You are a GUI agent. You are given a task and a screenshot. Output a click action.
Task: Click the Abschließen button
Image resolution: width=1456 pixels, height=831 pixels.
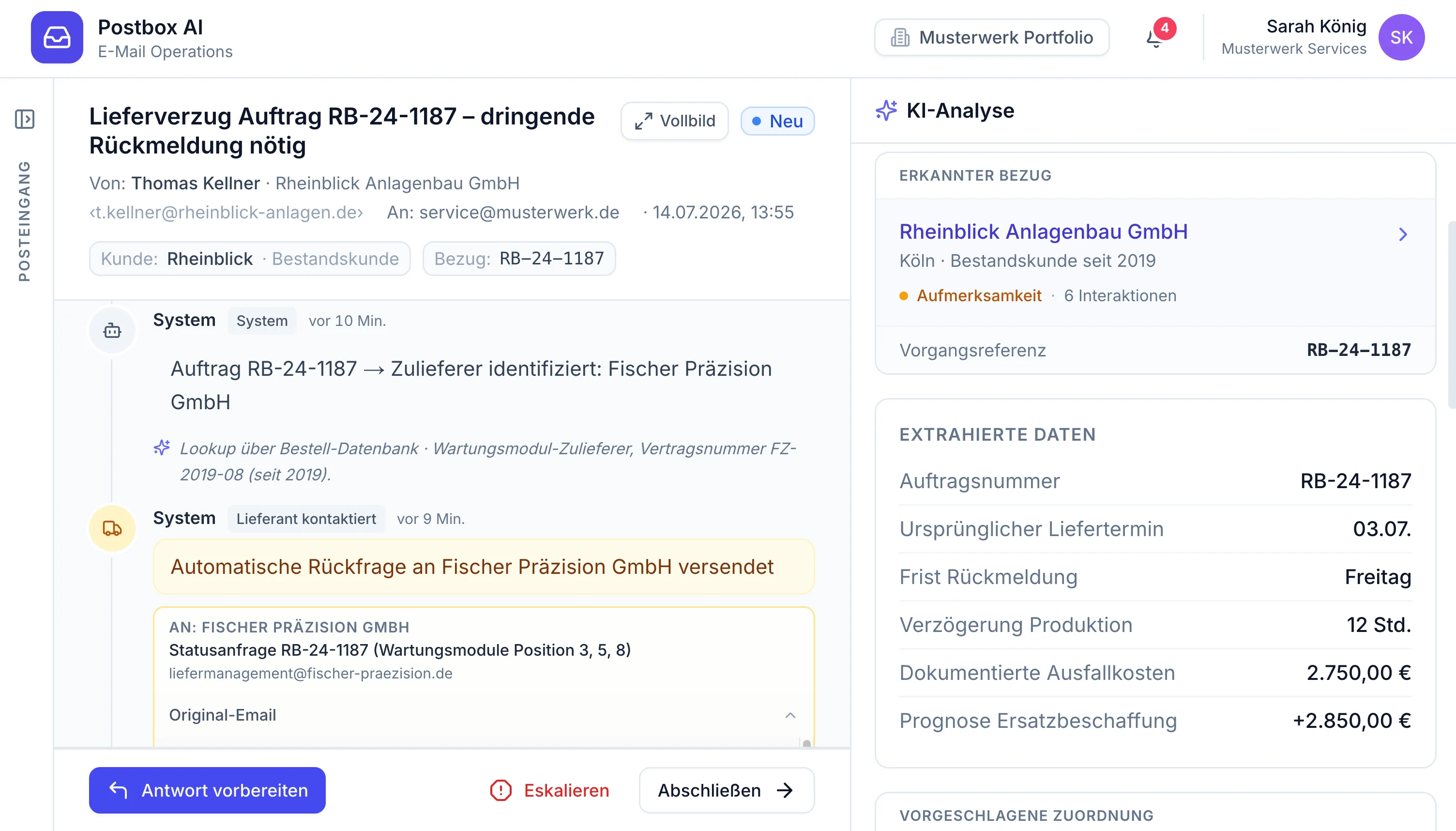click(x=727, y=790)
